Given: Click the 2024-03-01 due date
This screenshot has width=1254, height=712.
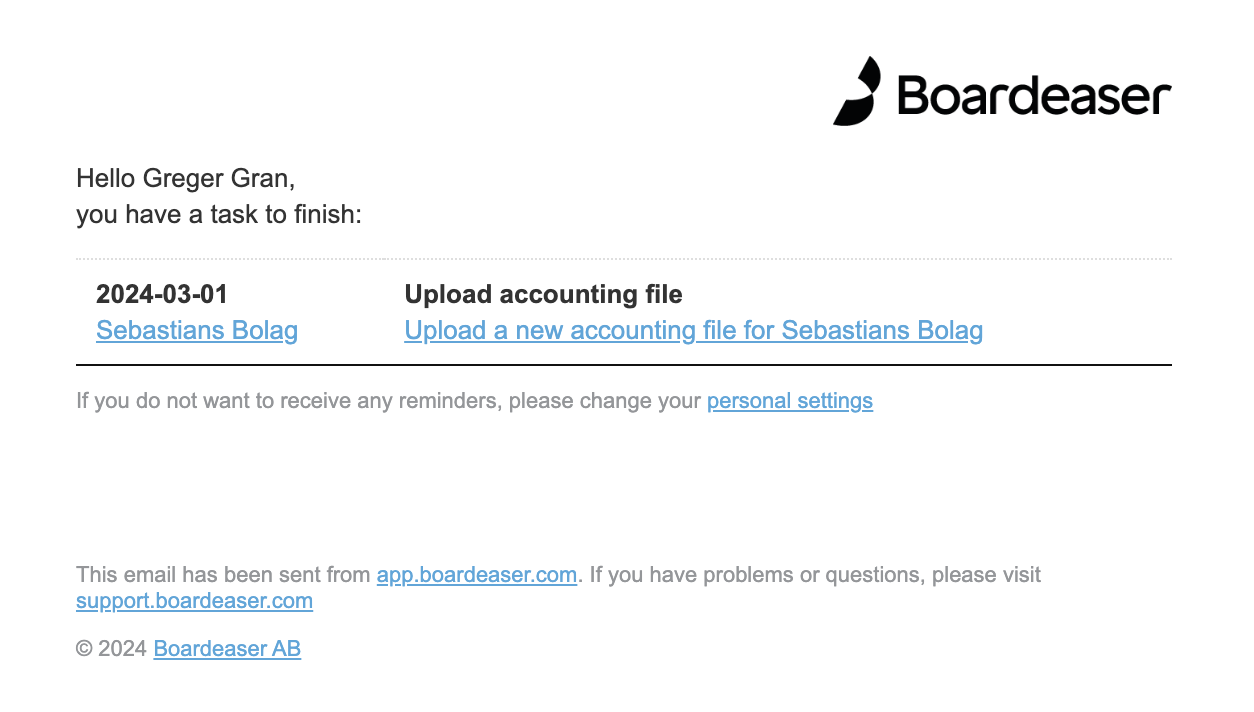Looking at the screenshot, I should click(x=162, y=294).
